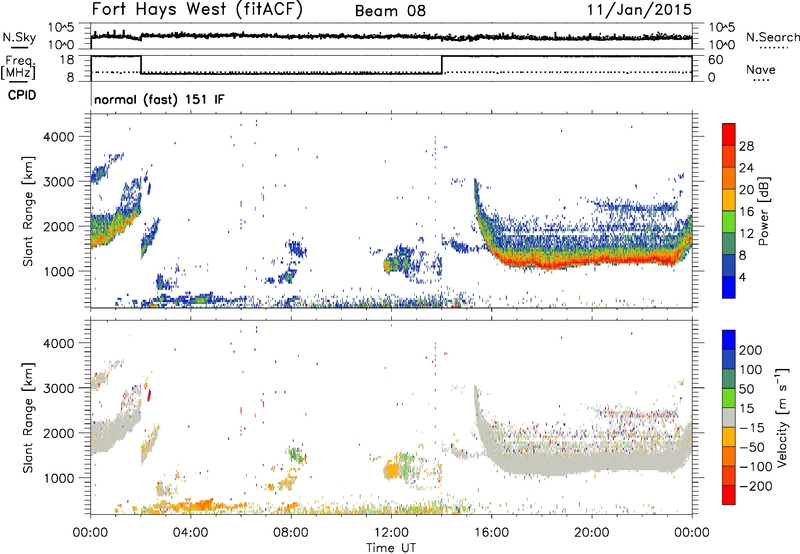Select the yellow-orange 16–20 segment of the power color bar
Viewport: 800px width, 554px height.
click(729, 200)
